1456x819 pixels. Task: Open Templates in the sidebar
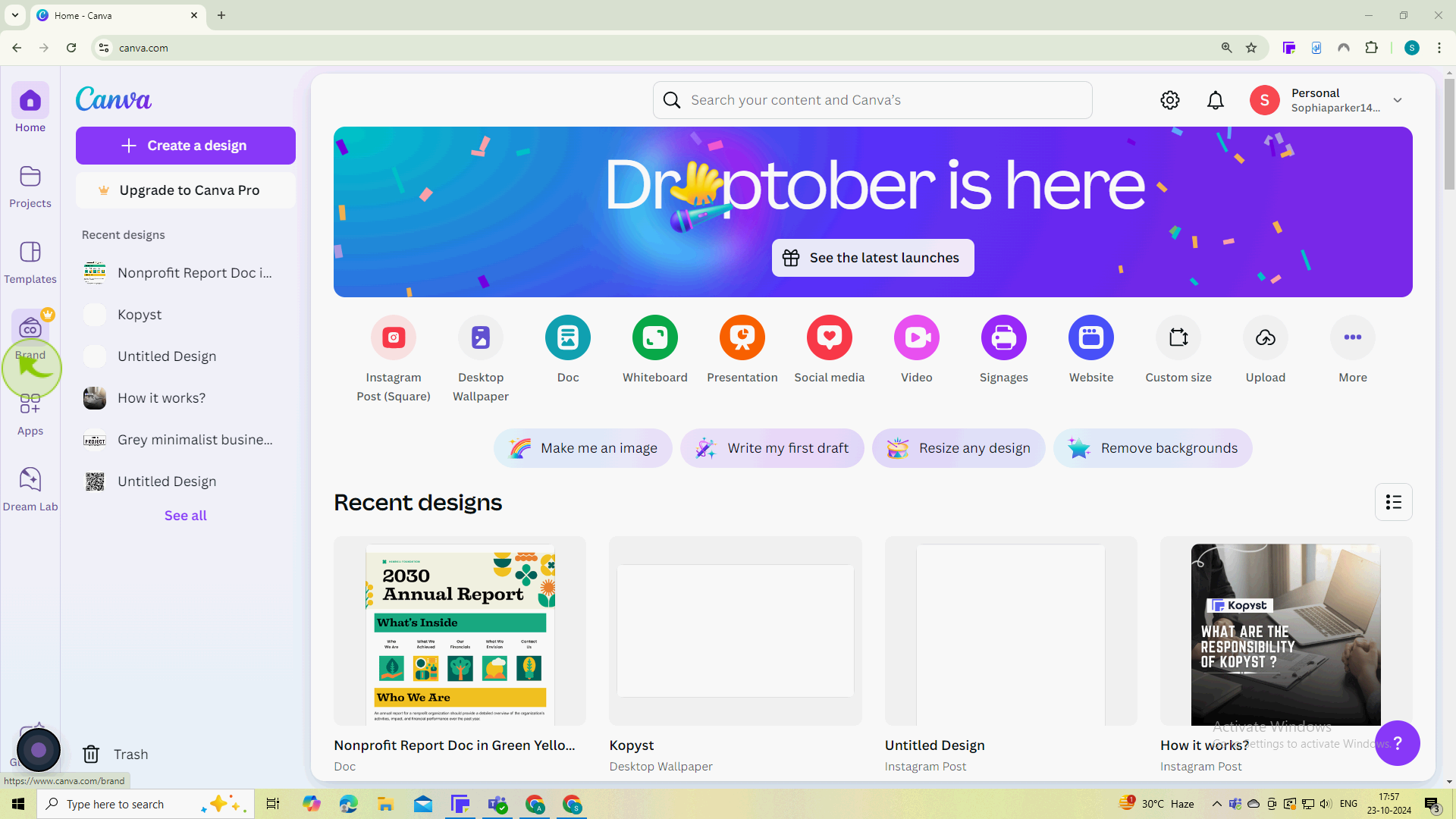[x=30, y=262]
